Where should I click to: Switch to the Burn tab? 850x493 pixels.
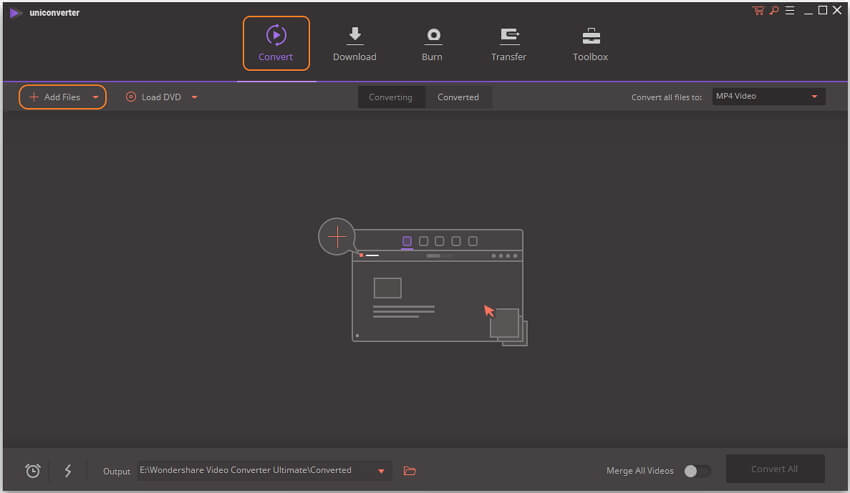(432, 43)
